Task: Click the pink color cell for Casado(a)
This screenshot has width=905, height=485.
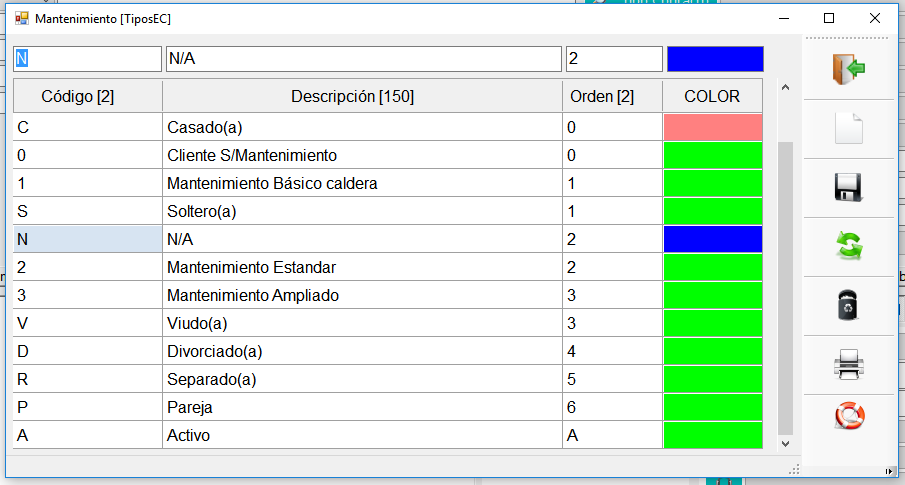Action: pos(713,127)
